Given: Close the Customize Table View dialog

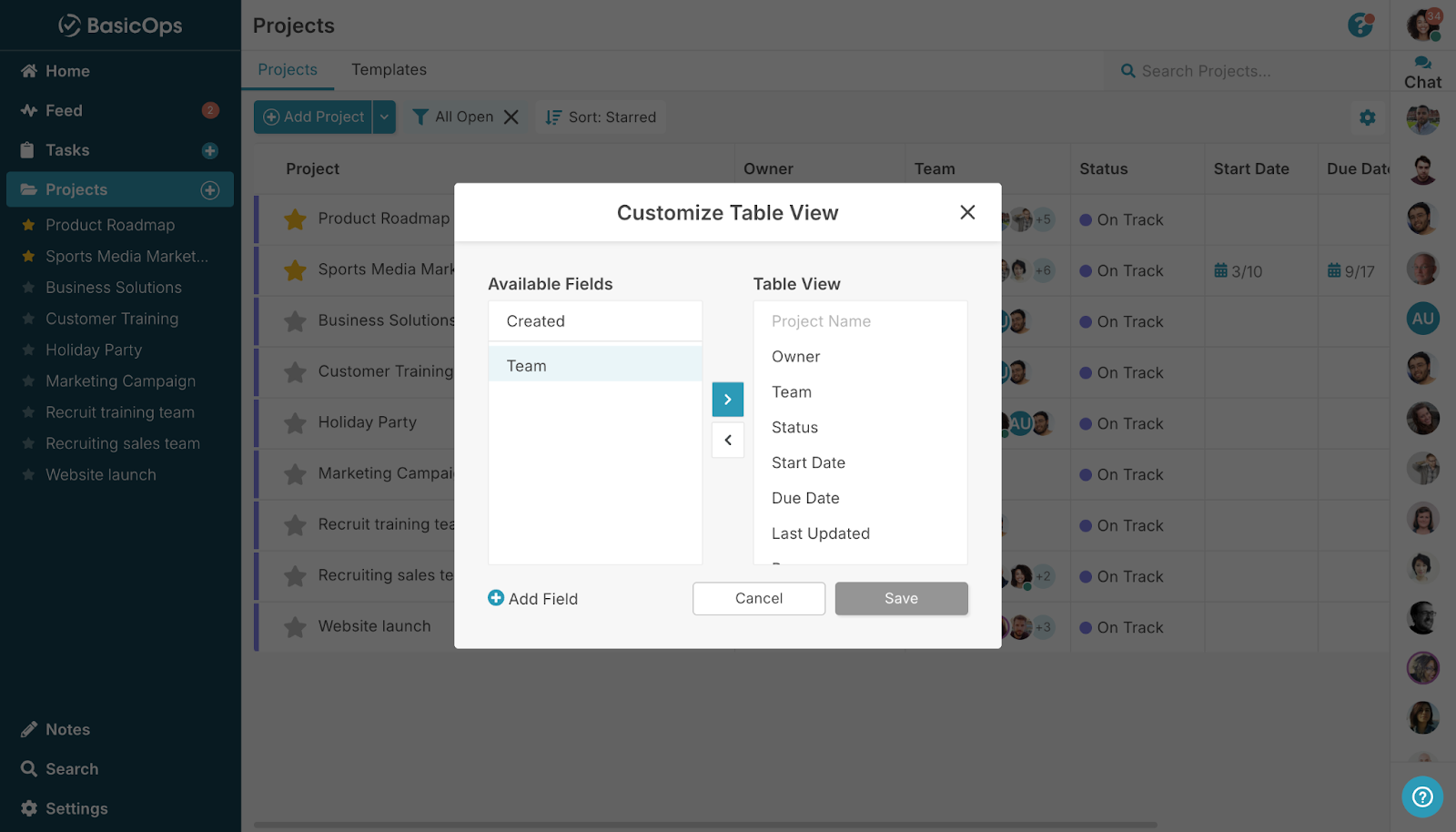Looking at the screenshot, I should tap(967, 212).
